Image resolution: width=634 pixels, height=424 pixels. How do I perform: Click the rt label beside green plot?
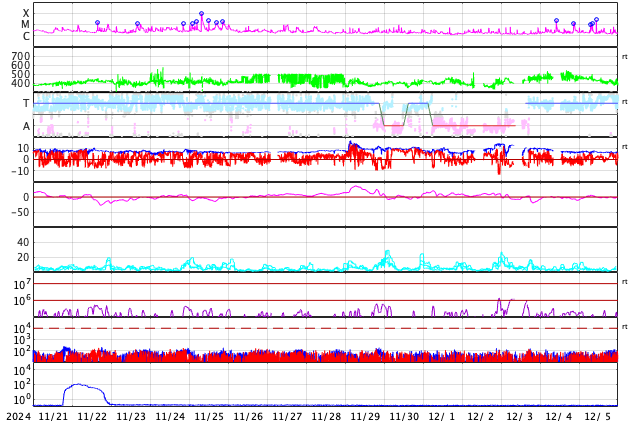[x=625, y=56]
